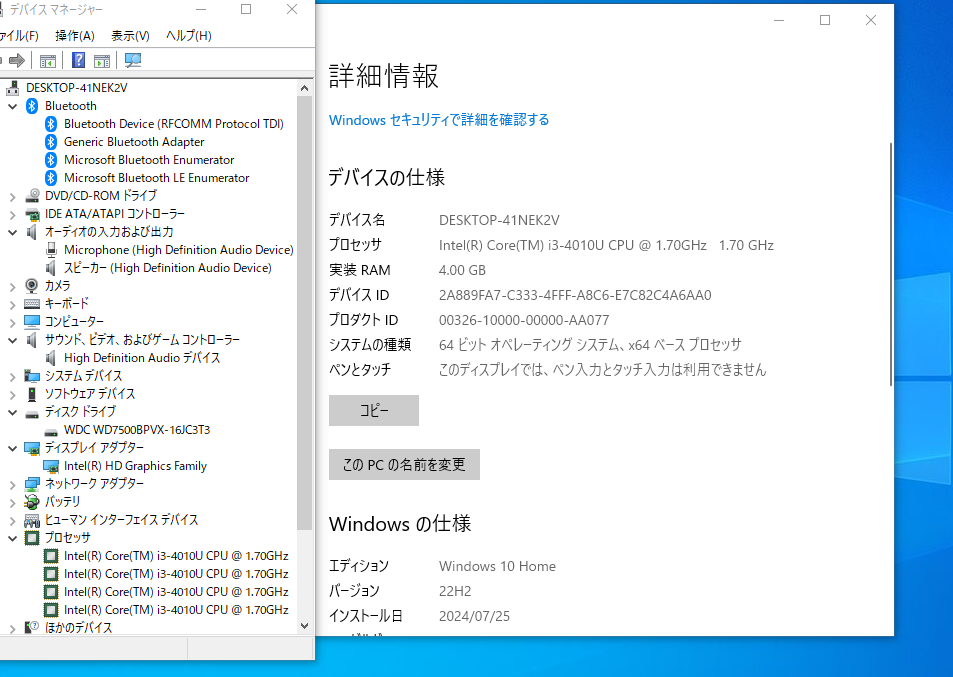953x677 pixels.
Task: Click この PC の名前を変更 button
Action: (404, 464)
